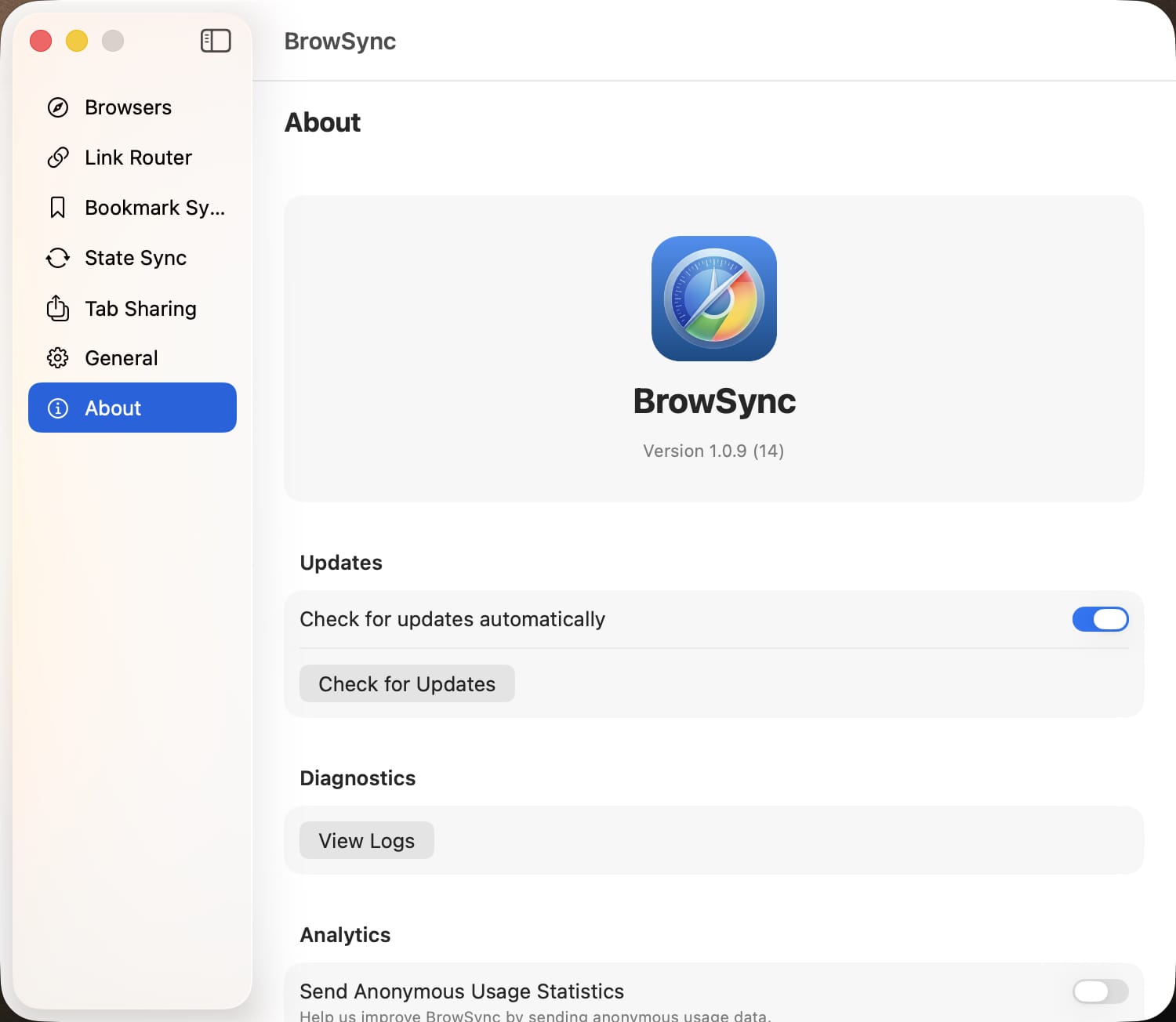Click the About page heading
Viewport: 1176px width, 1022px height.
(x=322, y=122)
